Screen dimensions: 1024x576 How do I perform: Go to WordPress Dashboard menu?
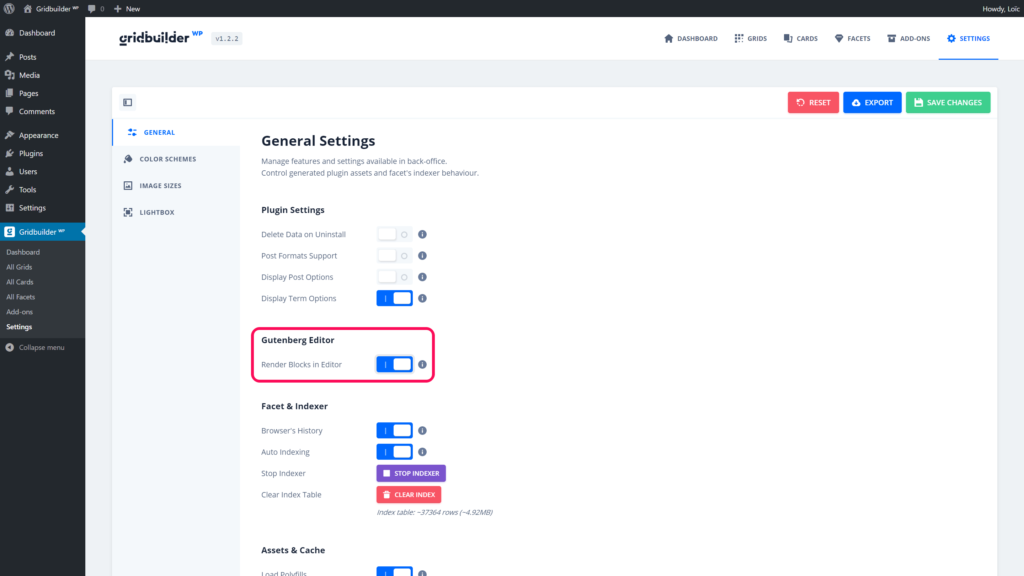42,33
